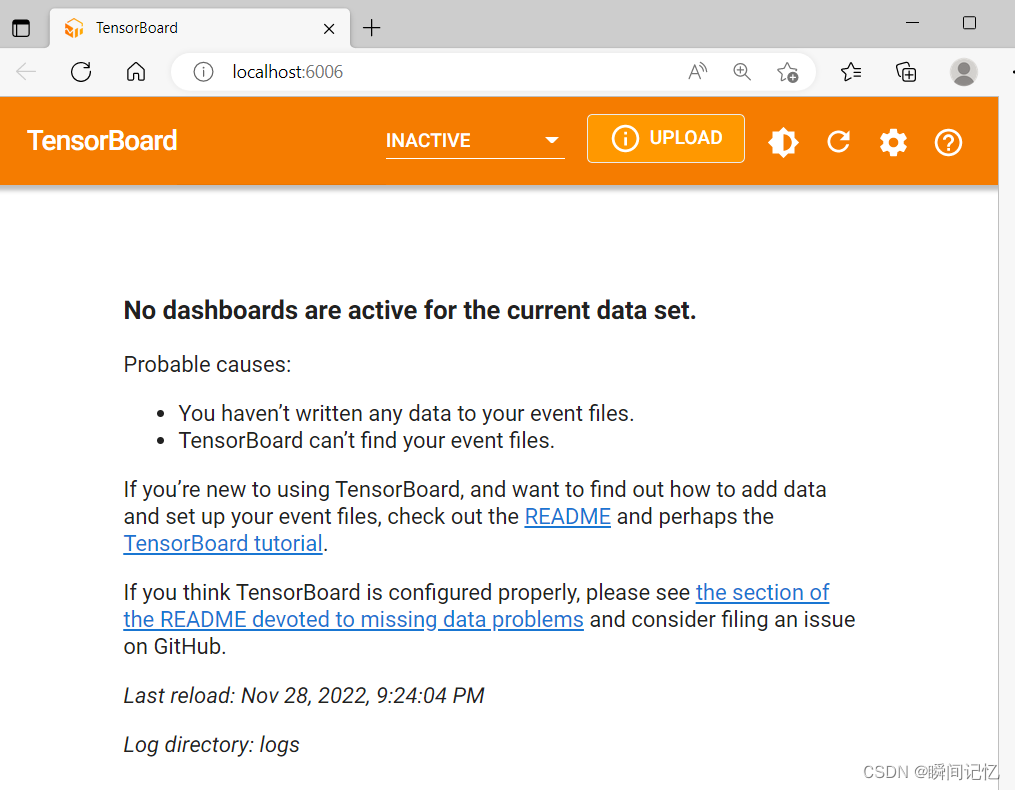
Task: Open TensorBoard settings with the gear icon
Action: (x=893, y=142)
